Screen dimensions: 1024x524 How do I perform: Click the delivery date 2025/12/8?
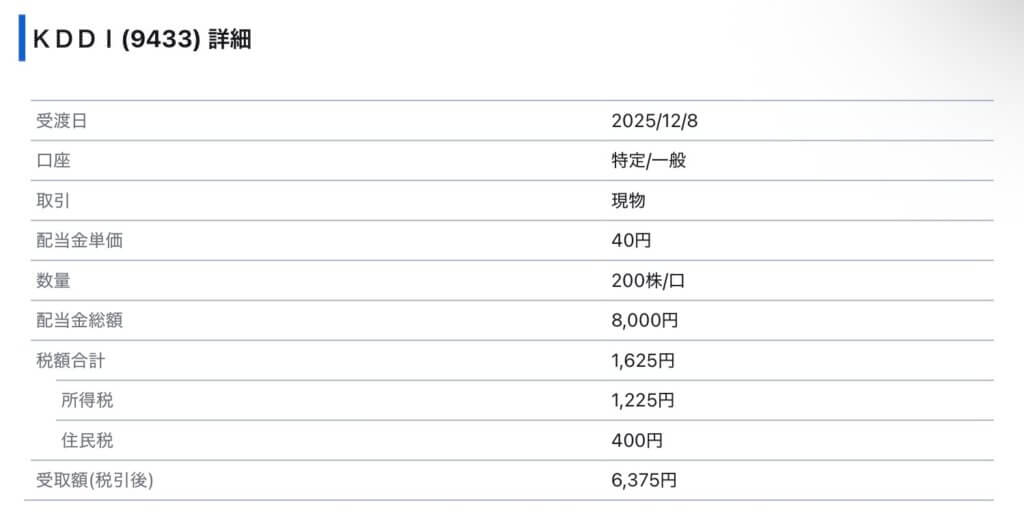point(654,121)
